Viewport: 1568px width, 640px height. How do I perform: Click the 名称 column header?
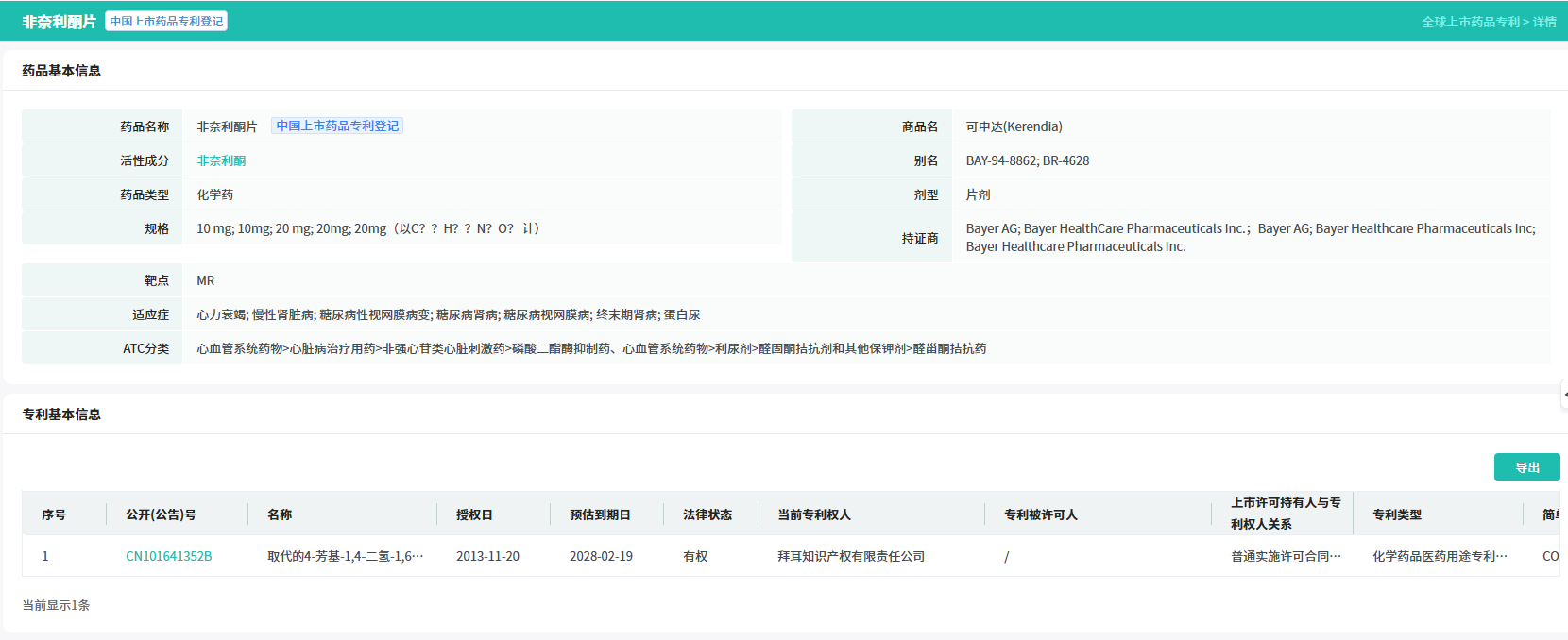280,514
